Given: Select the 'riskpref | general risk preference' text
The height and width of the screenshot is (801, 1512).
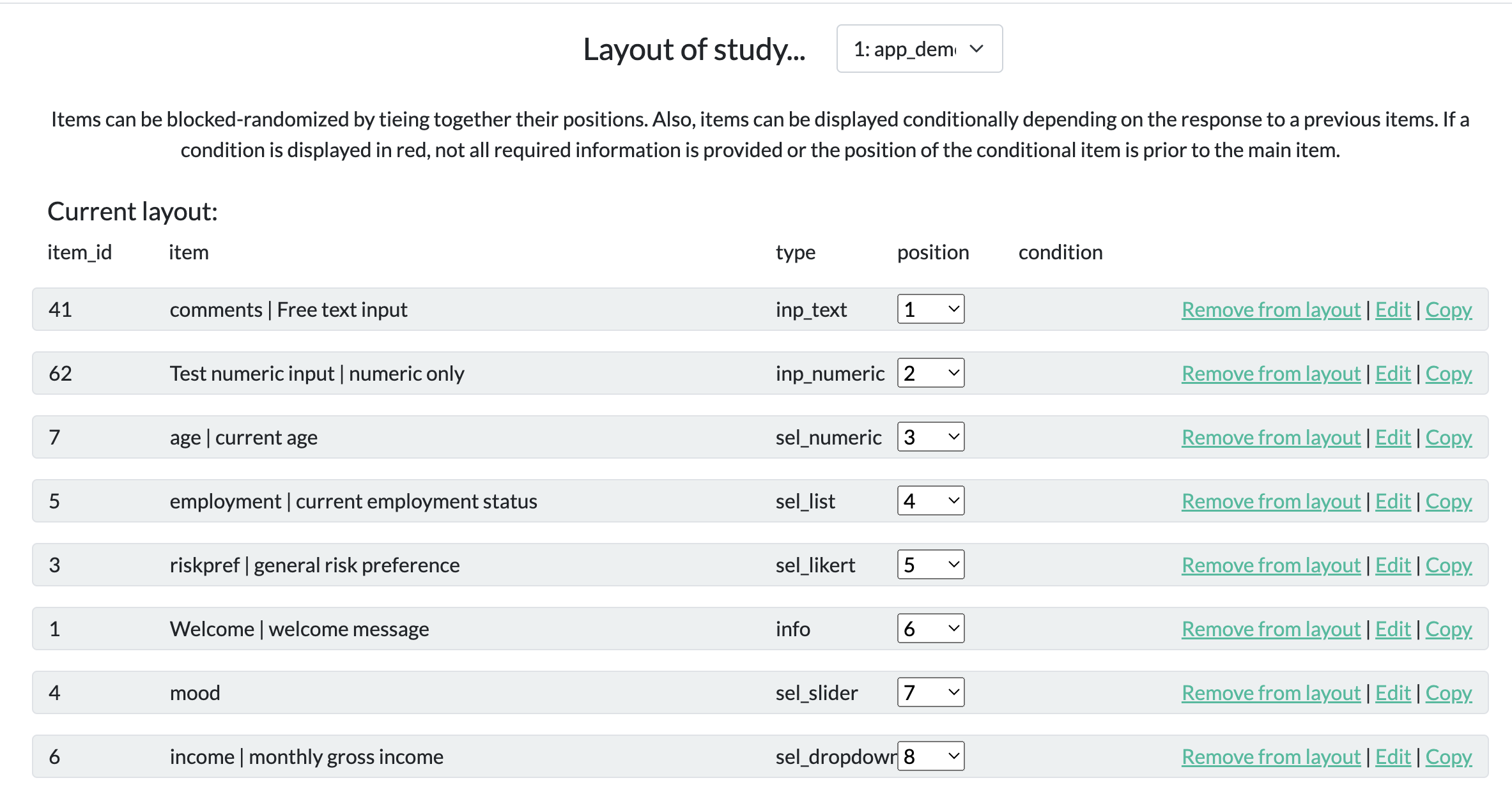Looking at the screenshot, I should click(314, 565).
